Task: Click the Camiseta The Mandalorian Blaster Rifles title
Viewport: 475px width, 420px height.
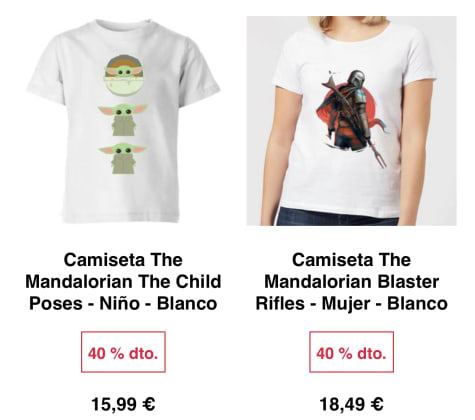Action: point(351,282)
